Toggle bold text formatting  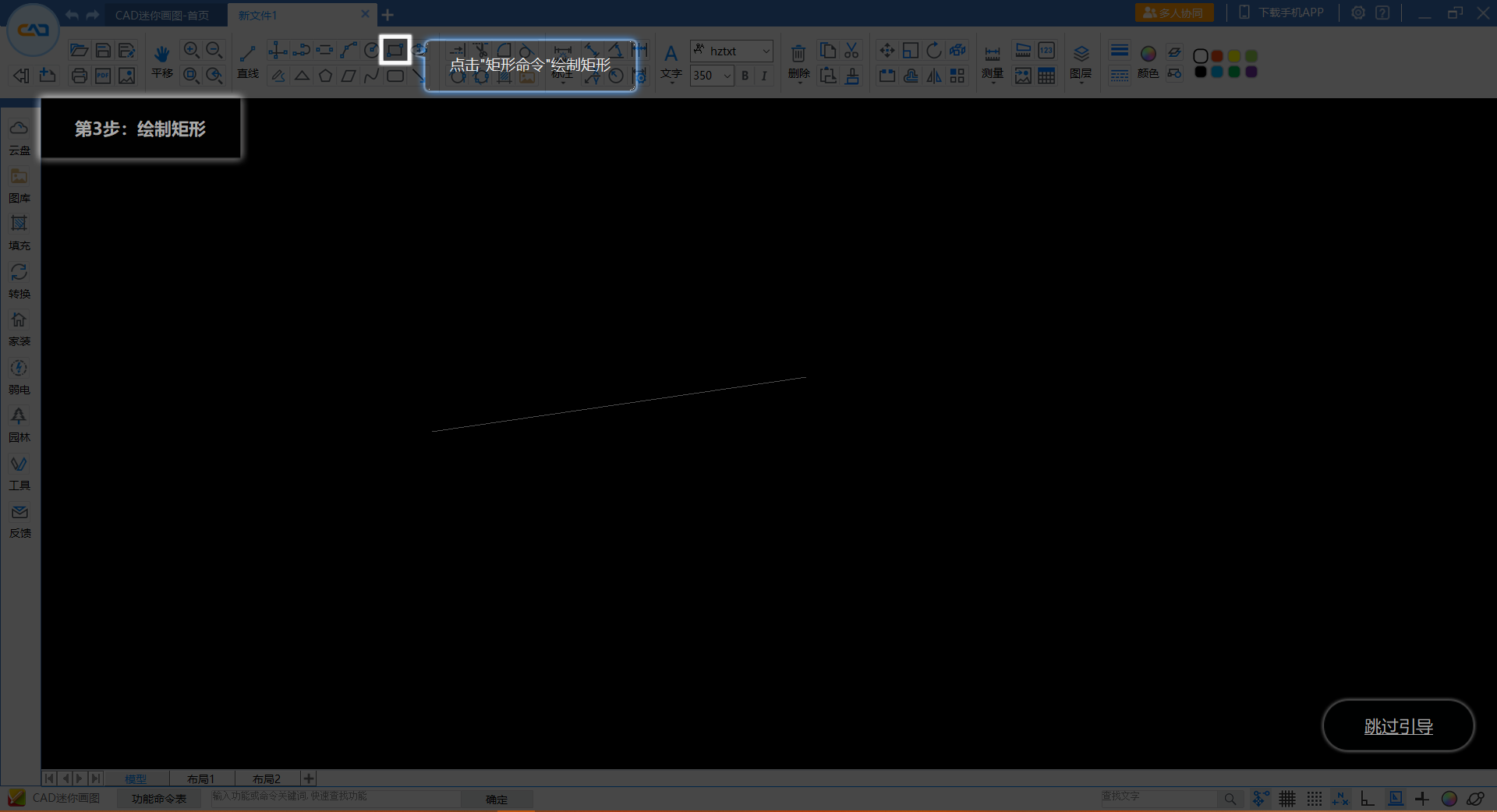coord(745,76)
